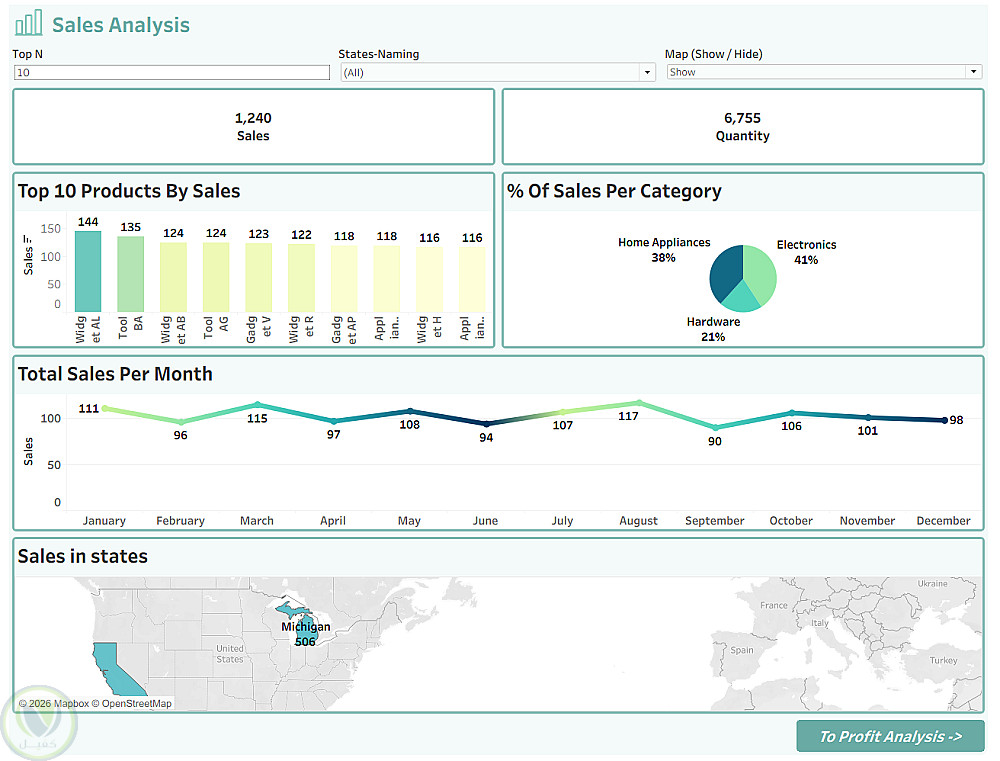1000x761 pixels.
Task: Click the February axis label
Action: 180,521
